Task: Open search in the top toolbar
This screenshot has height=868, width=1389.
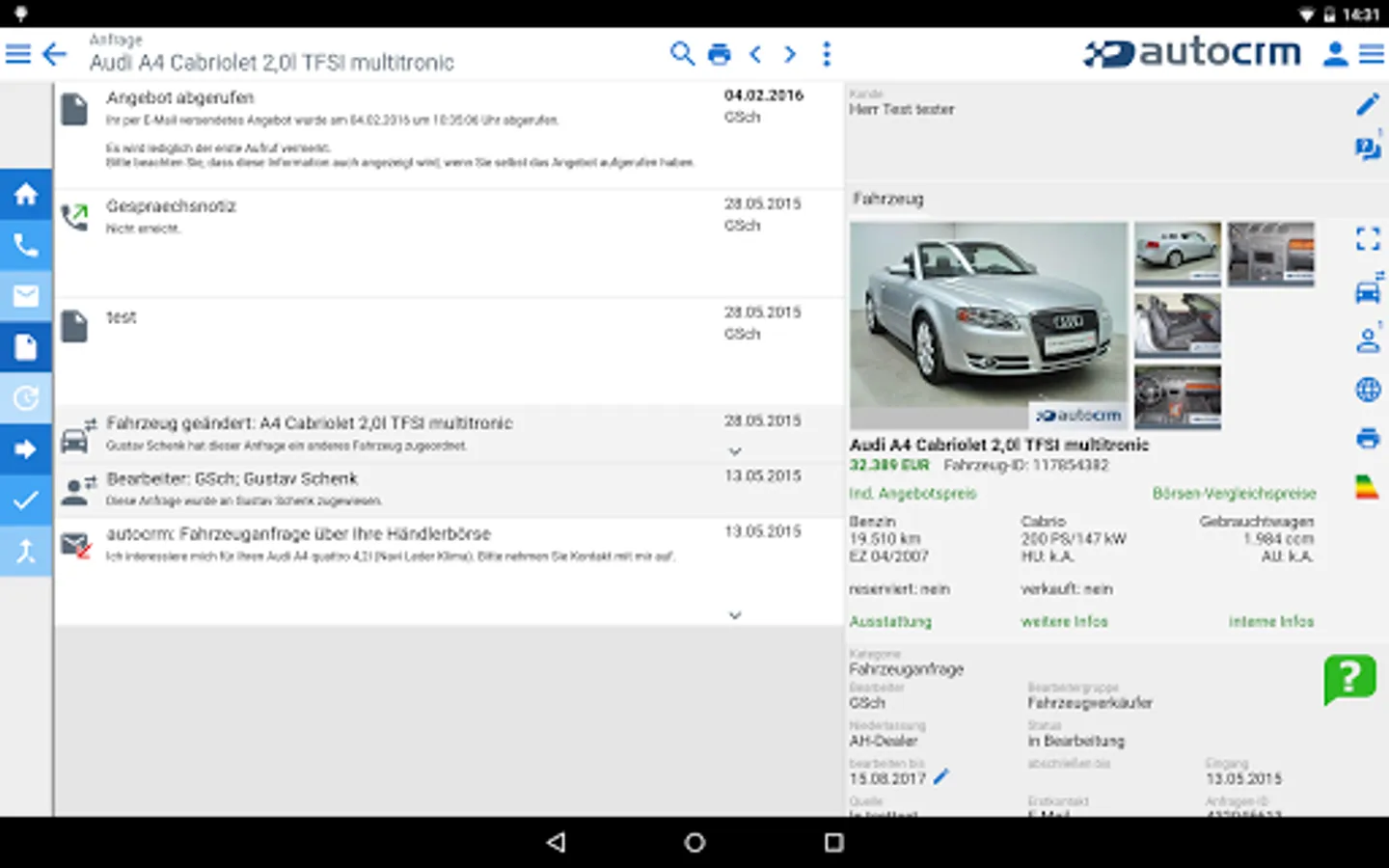Action: [x=682, y=54]
